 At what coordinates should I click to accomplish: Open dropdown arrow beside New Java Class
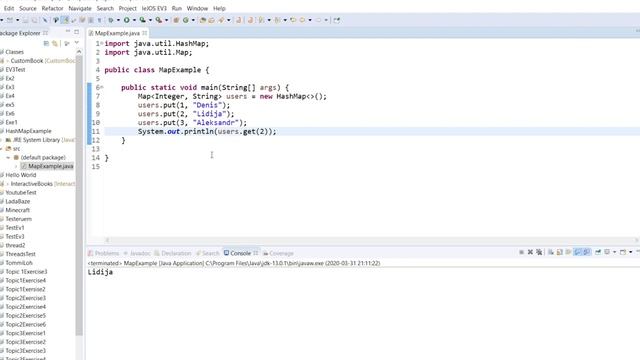click(x=193, y=20)
